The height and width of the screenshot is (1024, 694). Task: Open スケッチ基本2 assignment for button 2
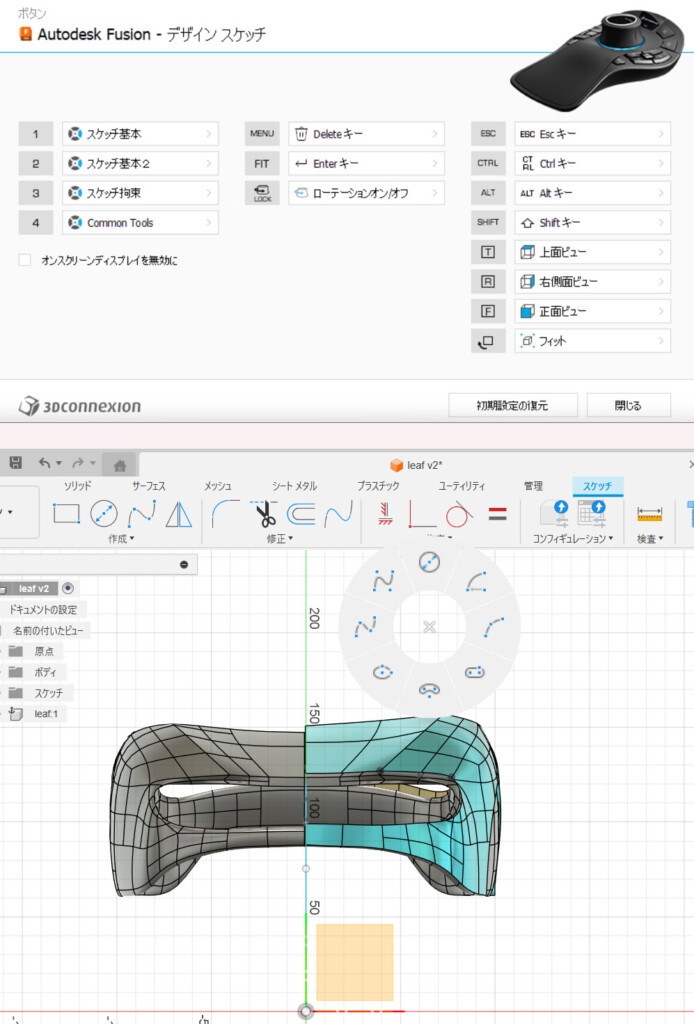click(x=140, y=163)
